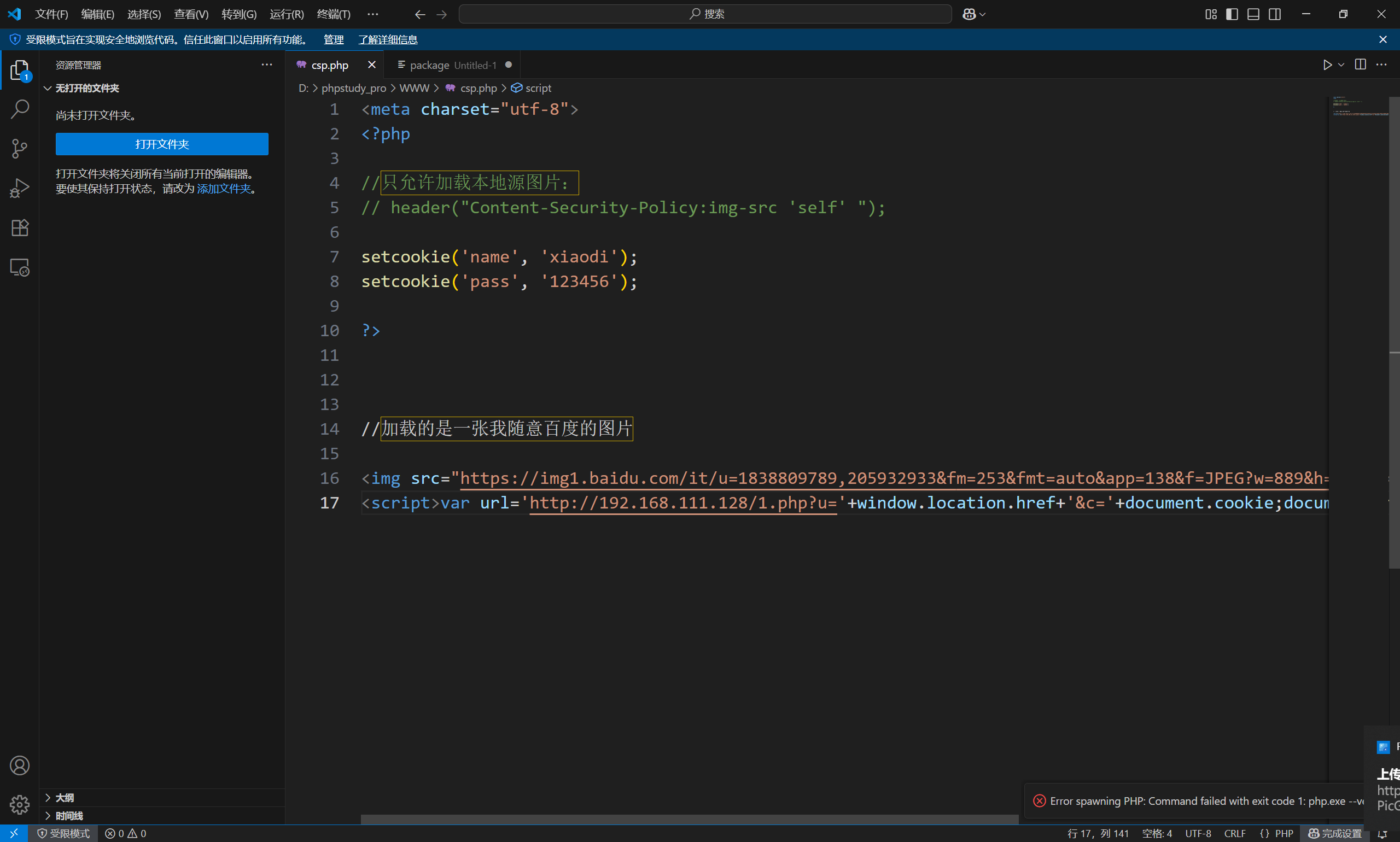Screen dimensions: 1400x842
Task: Open Accounts menu in activity bar
Action: click(20, 765)
